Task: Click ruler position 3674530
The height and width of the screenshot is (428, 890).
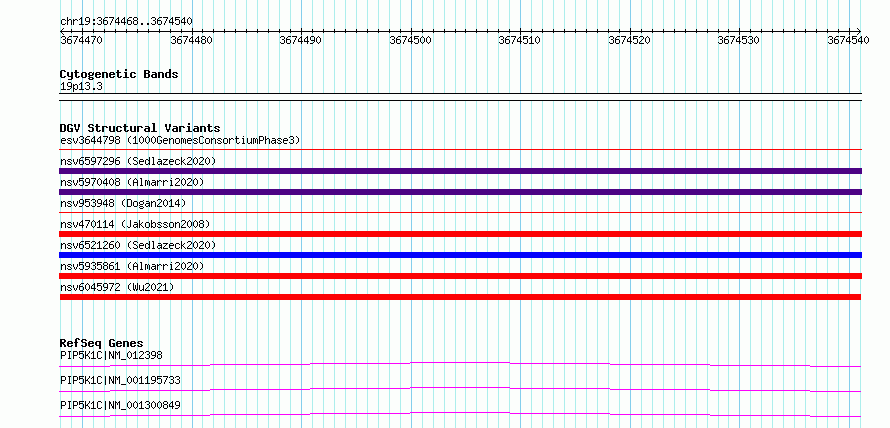Action: point(739,40)
